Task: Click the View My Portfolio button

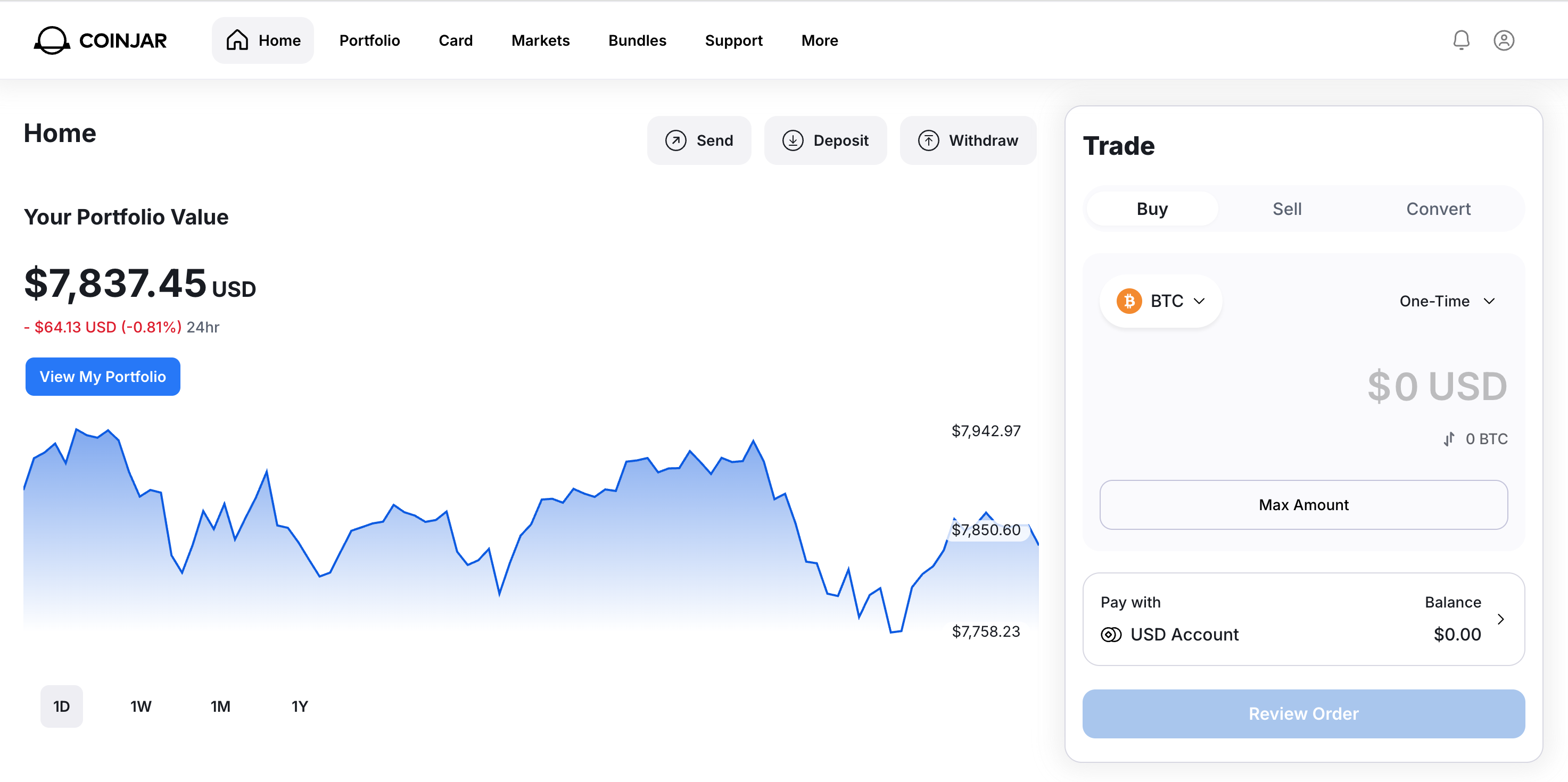Action: [x=103, y=377]
